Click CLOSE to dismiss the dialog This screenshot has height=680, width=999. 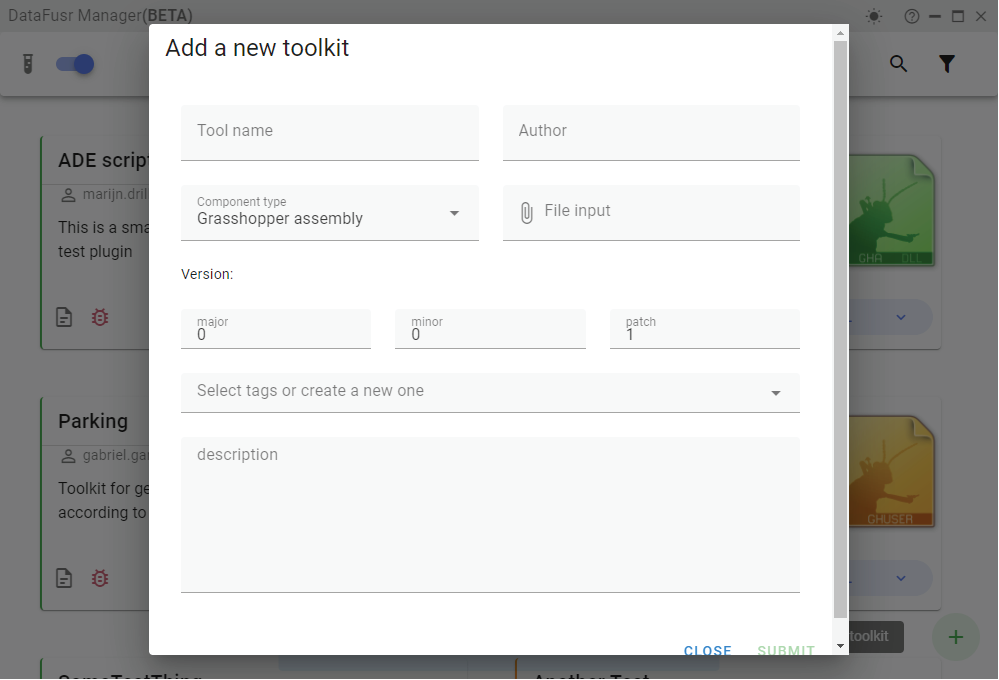tap(707, 650)
